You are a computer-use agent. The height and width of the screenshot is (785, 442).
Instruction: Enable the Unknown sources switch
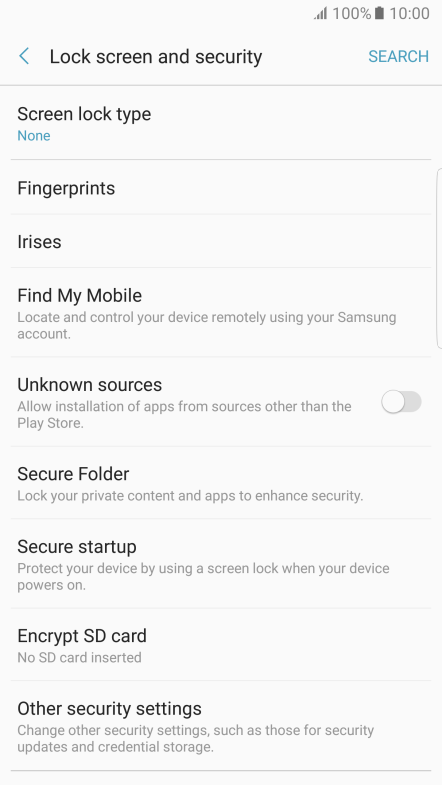pos(401,402)
